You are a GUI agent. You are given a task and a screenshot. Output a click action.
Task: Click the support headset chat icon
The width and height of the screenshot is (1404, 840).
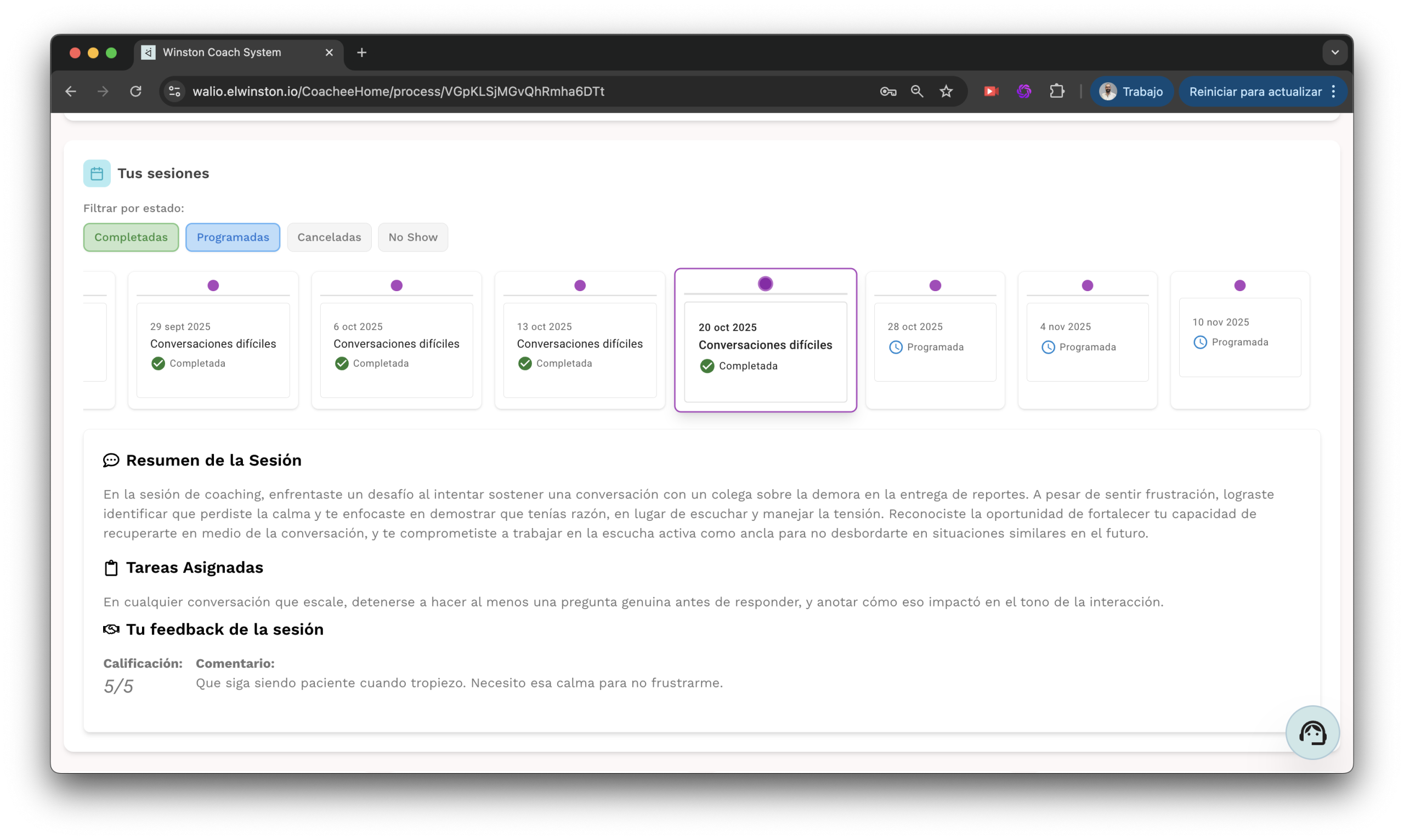1312,733
